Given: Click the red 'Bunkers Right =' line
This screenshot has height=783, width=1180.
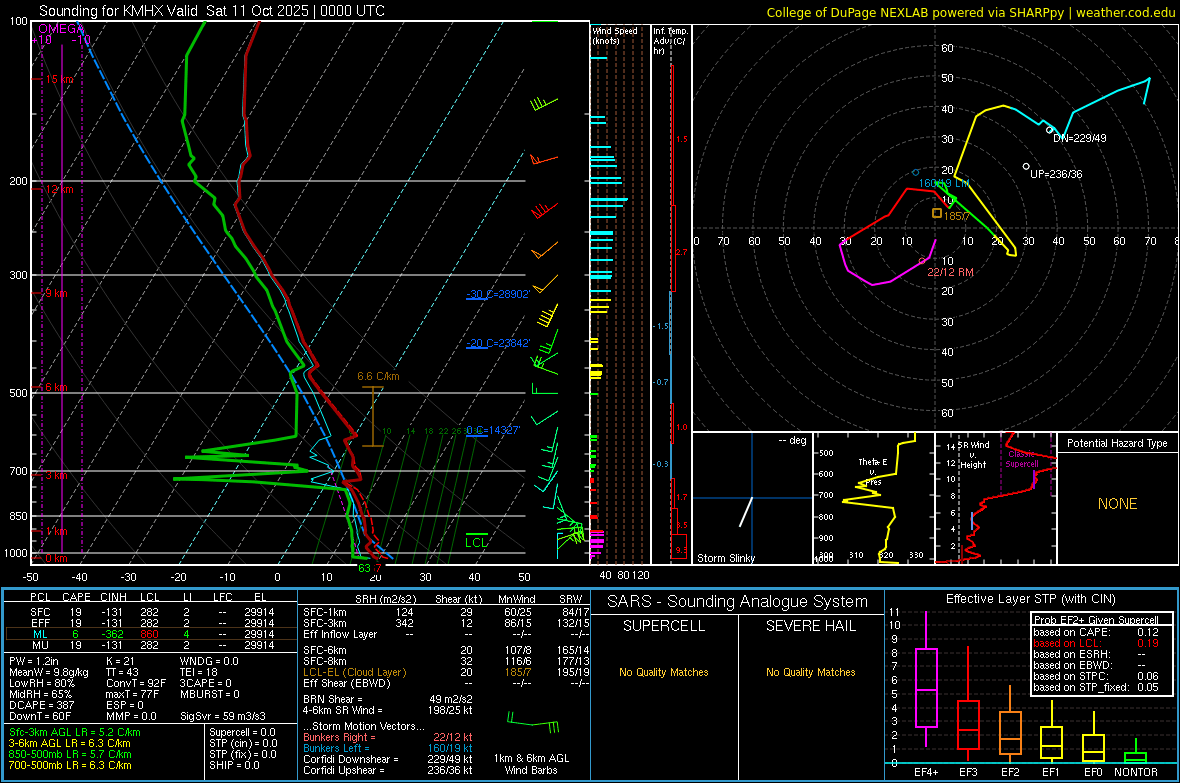Looking at the screenshot, I should click(388, 737).
